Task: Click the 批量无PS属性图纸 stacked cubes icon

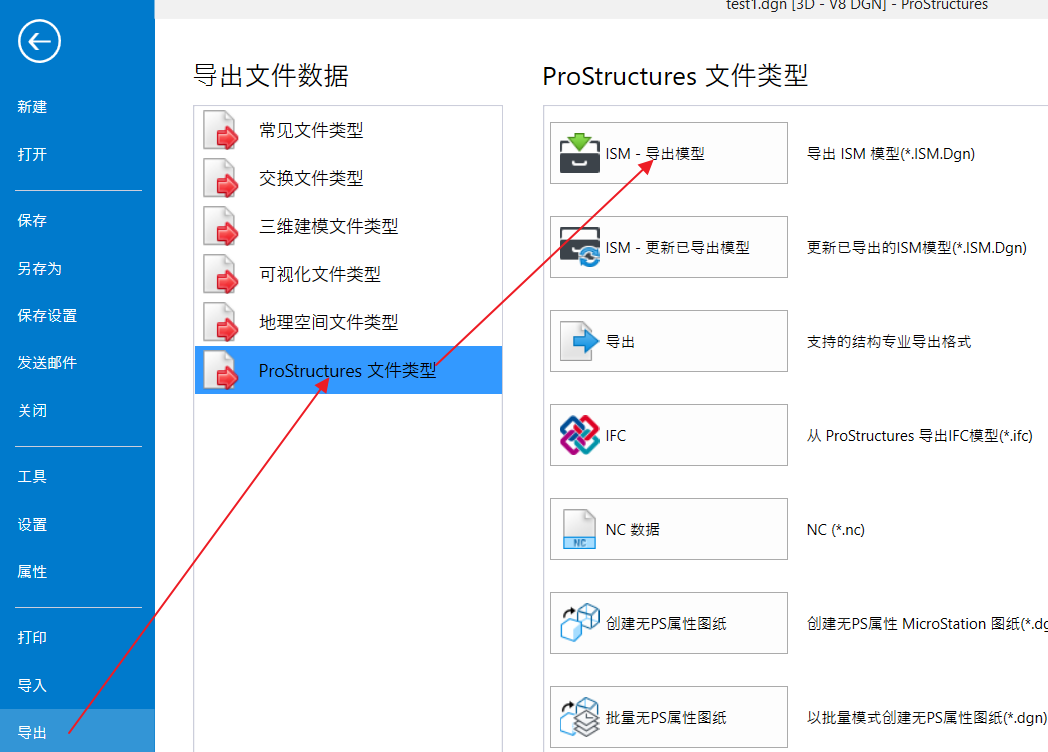Action: coord(579,717)
